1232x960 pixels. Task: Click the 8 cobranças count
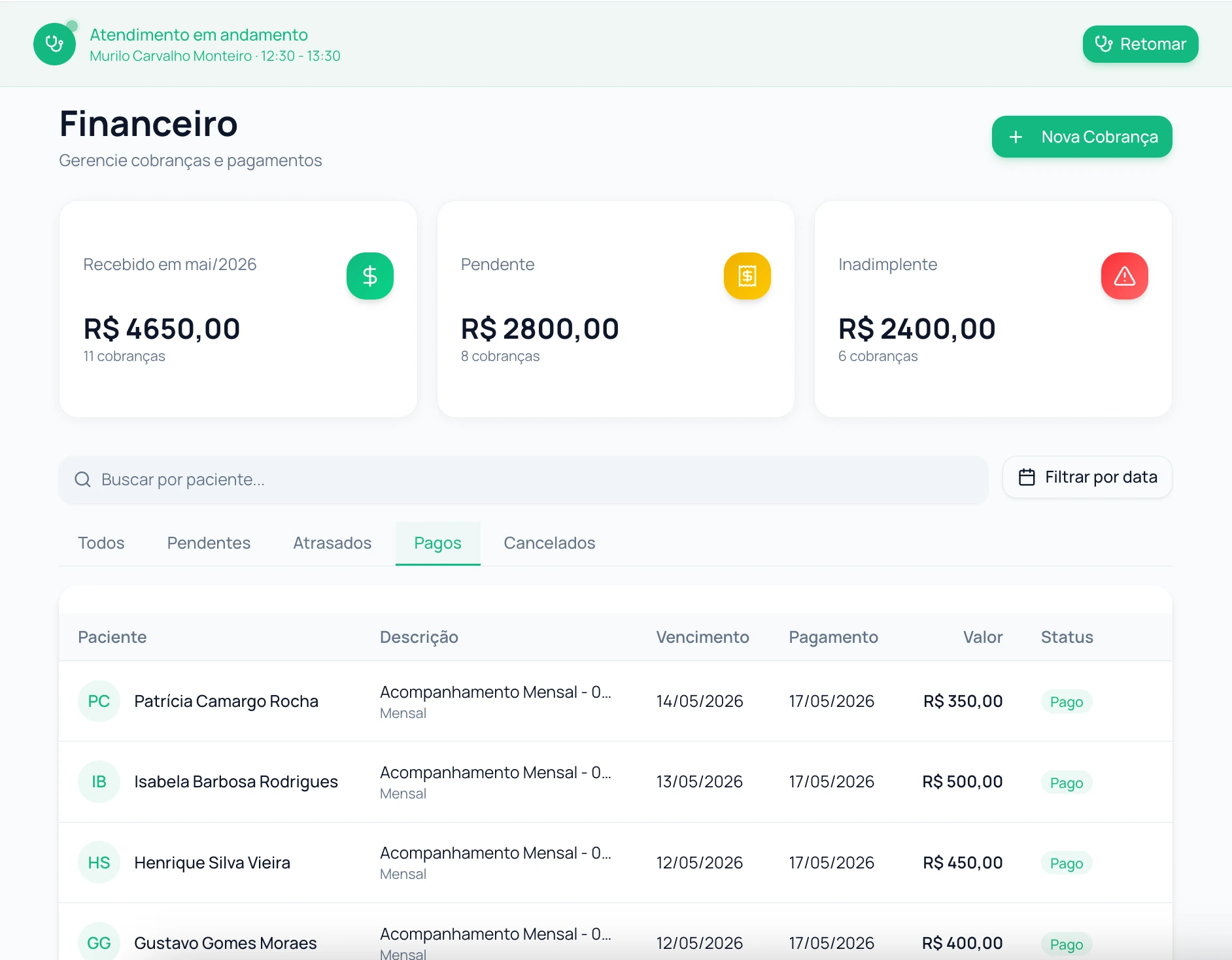(x=500, y=356)
